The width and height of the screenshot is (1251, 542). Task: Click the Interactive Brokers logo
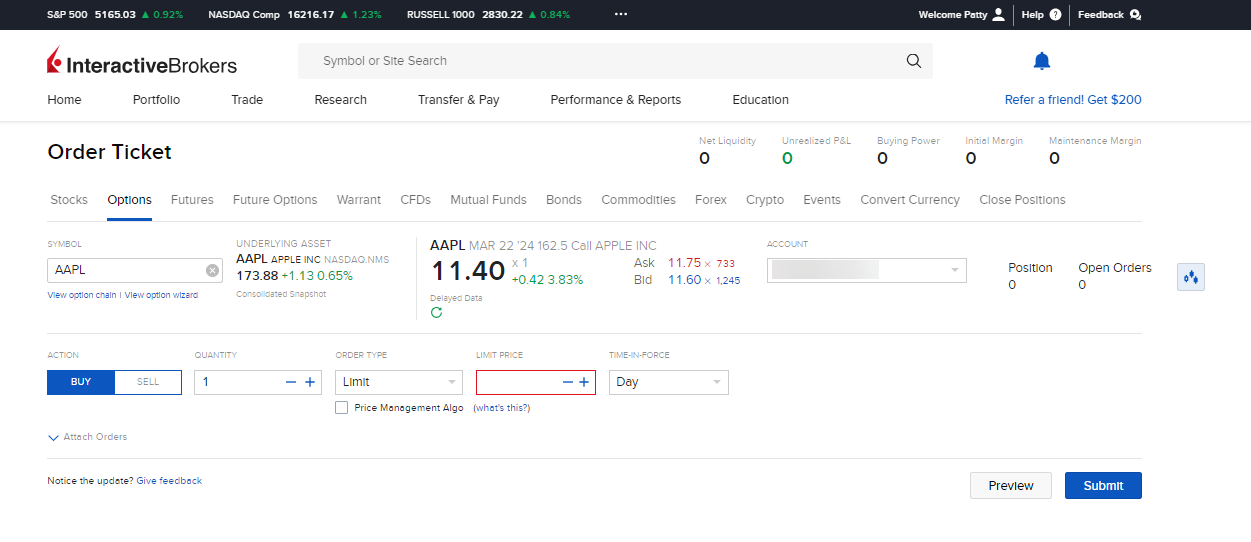pos(142,62)
